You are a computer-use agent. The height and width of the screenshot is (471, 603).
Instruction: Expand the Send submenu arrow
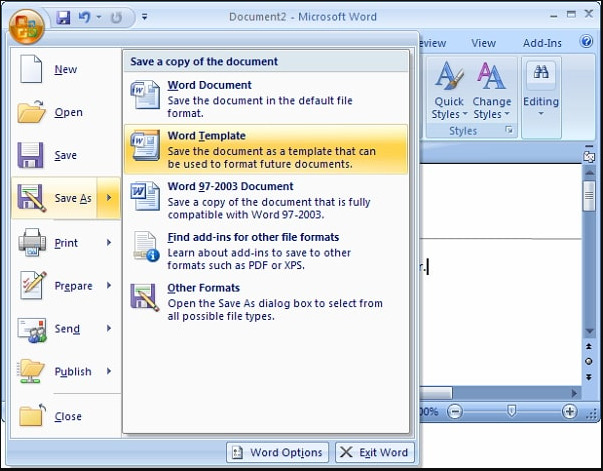point(108,328)
